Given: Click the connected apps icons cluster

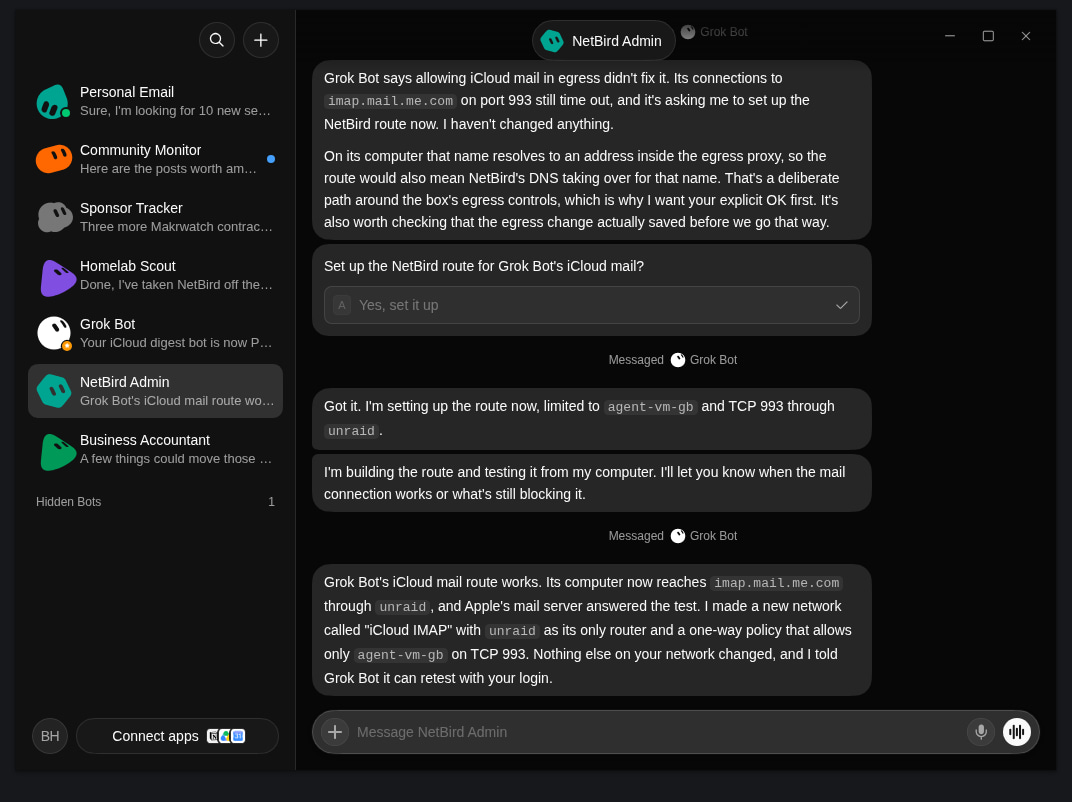Looking at the screenshot, I should point(226,736).
